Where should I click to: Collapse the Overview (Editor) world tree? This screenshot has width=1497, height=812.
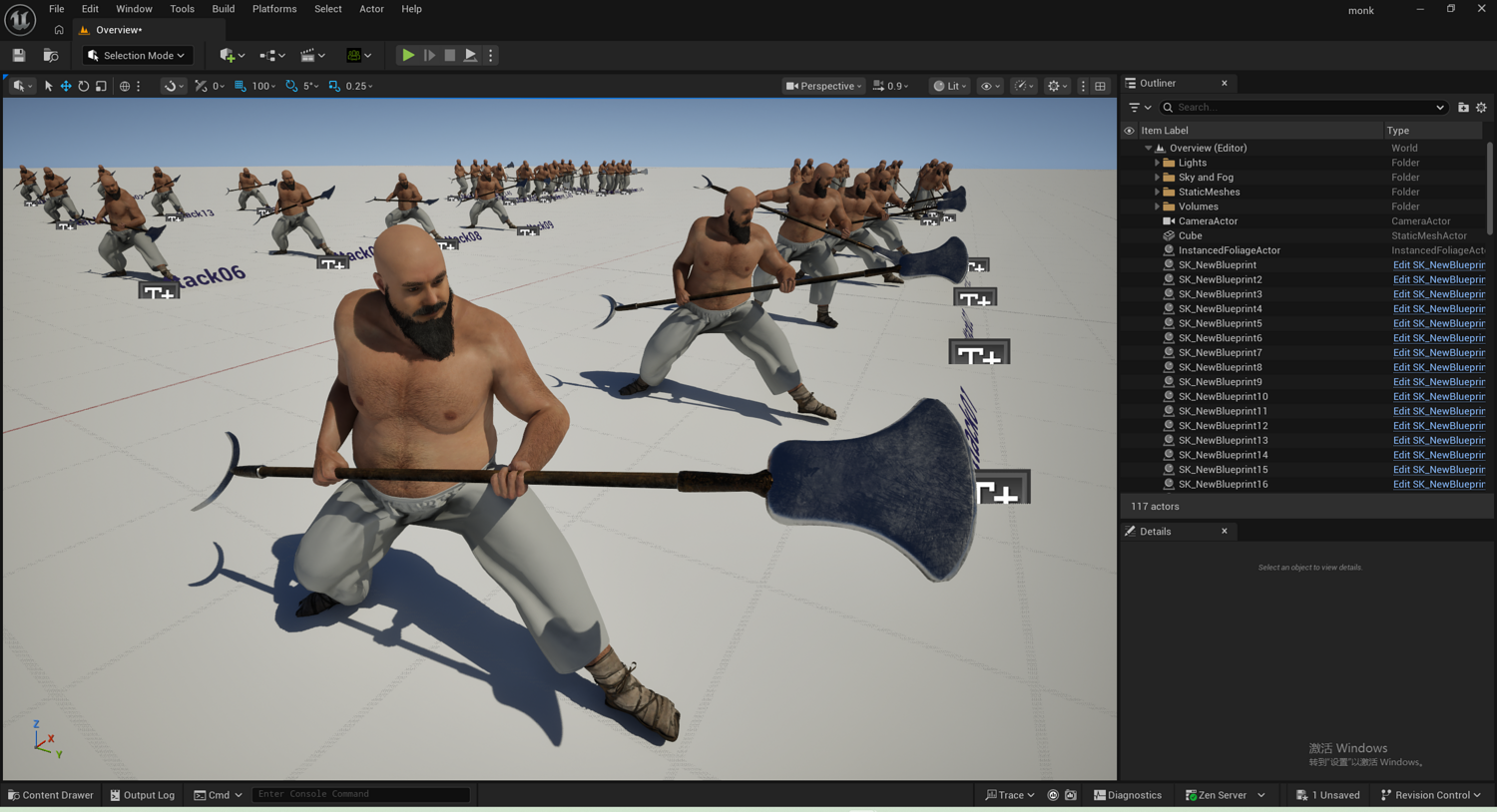tap(1149, 148)
